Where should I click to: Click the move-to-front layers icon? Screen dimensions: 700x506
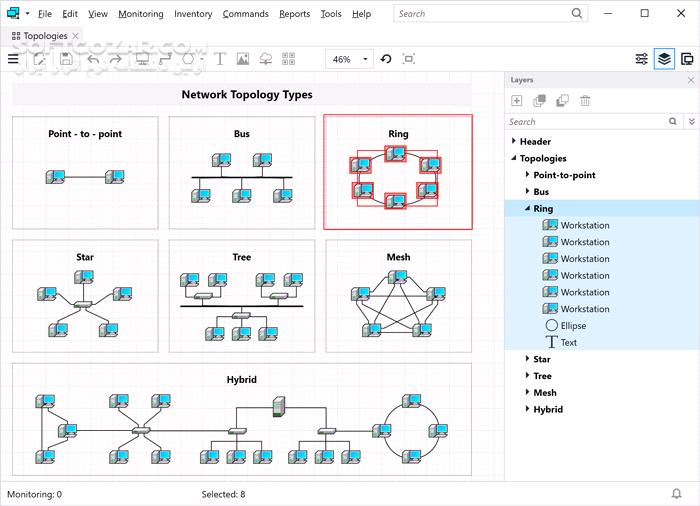tap(539, 101)
